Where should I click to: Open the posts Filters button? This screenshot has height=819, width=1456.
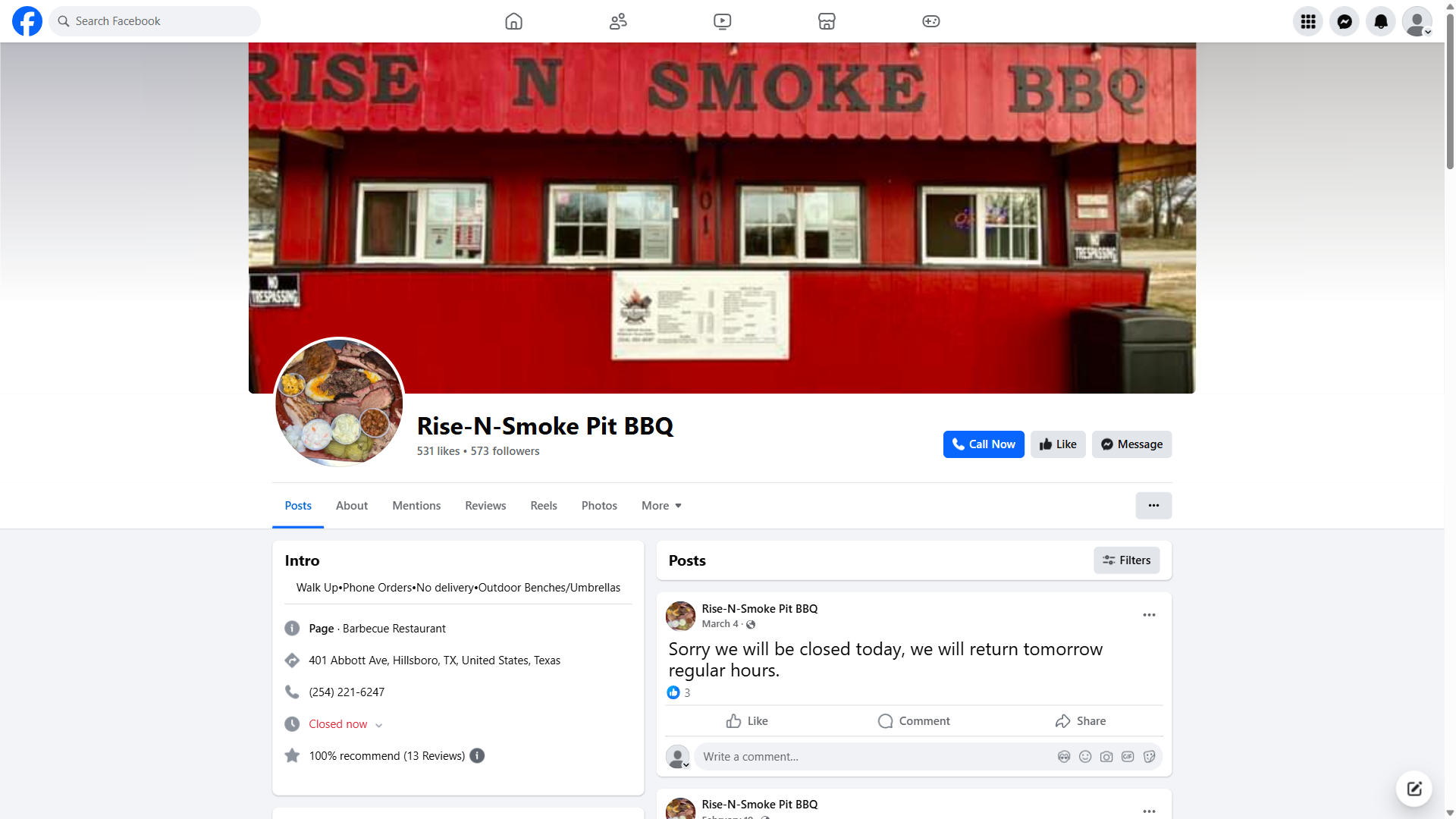(1126, 560)
